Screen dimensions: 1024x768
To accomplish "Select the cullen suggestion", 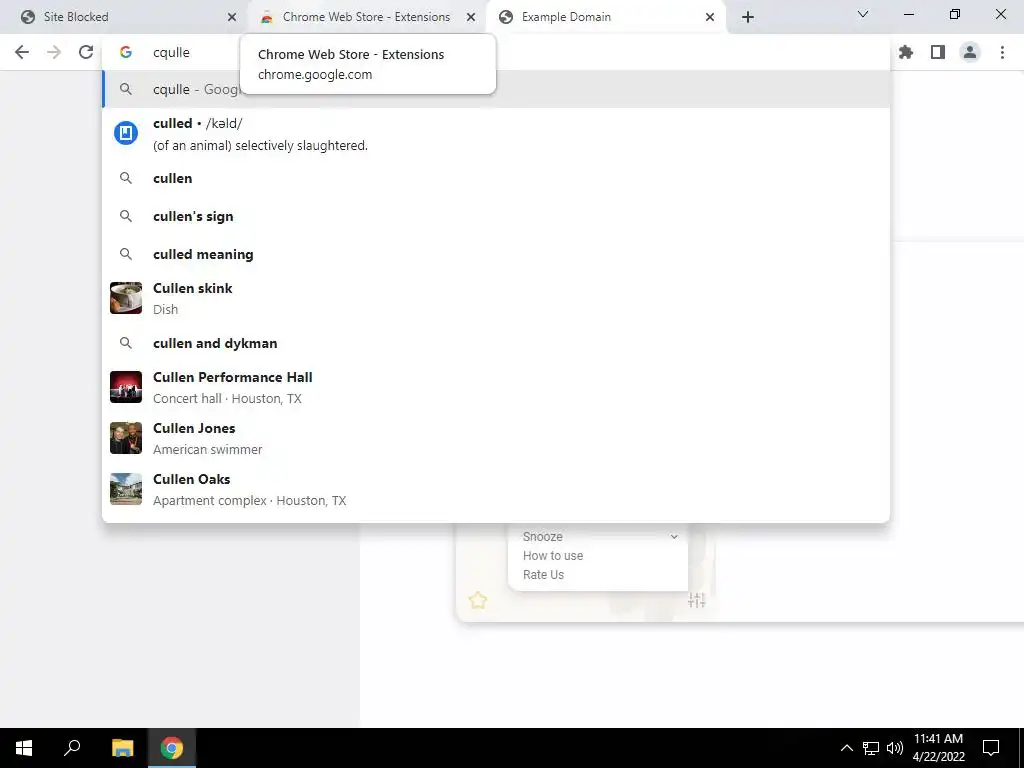I will [x=496, y=178].
